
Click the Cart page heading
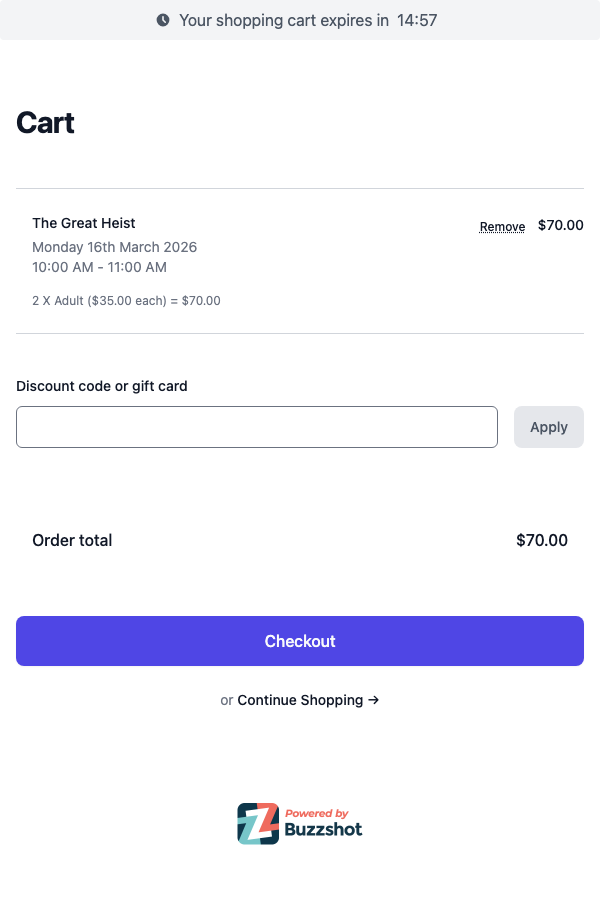[x=44, y=122]
